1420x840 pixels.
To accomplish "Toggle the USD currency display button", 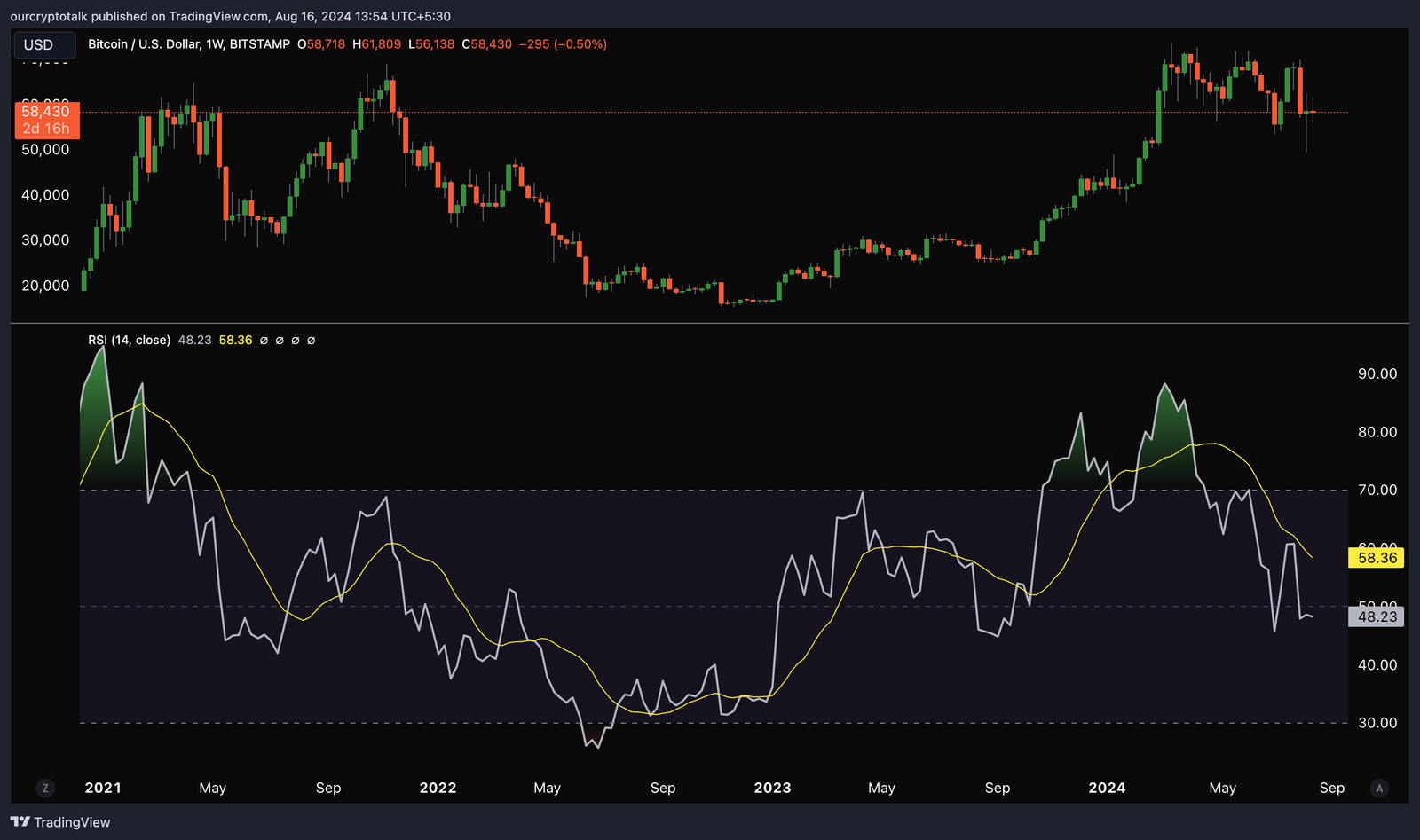I will [44, 44].
